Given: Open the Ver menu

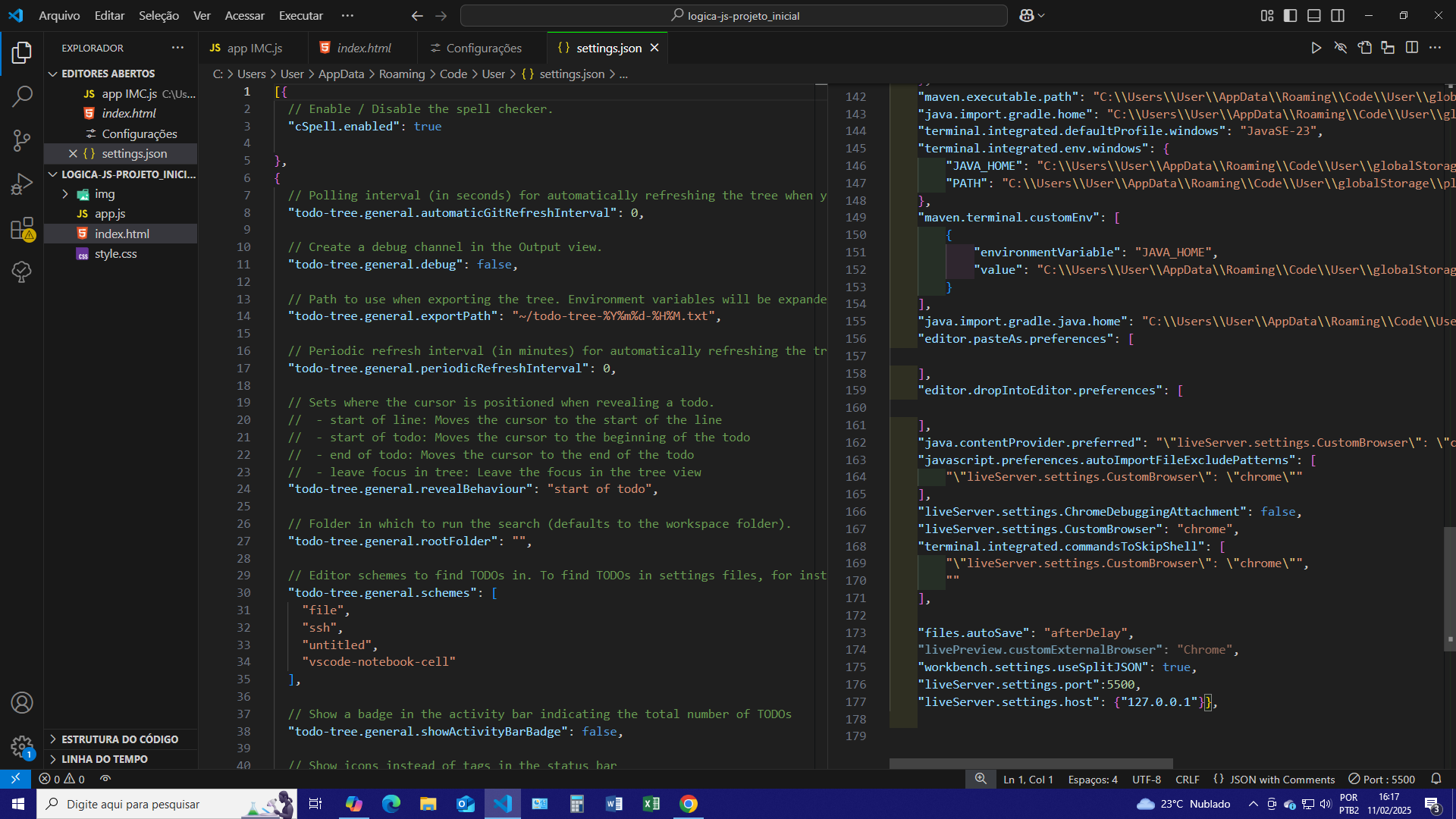Looking at the screenshot, I should click(x=202, y=15).
